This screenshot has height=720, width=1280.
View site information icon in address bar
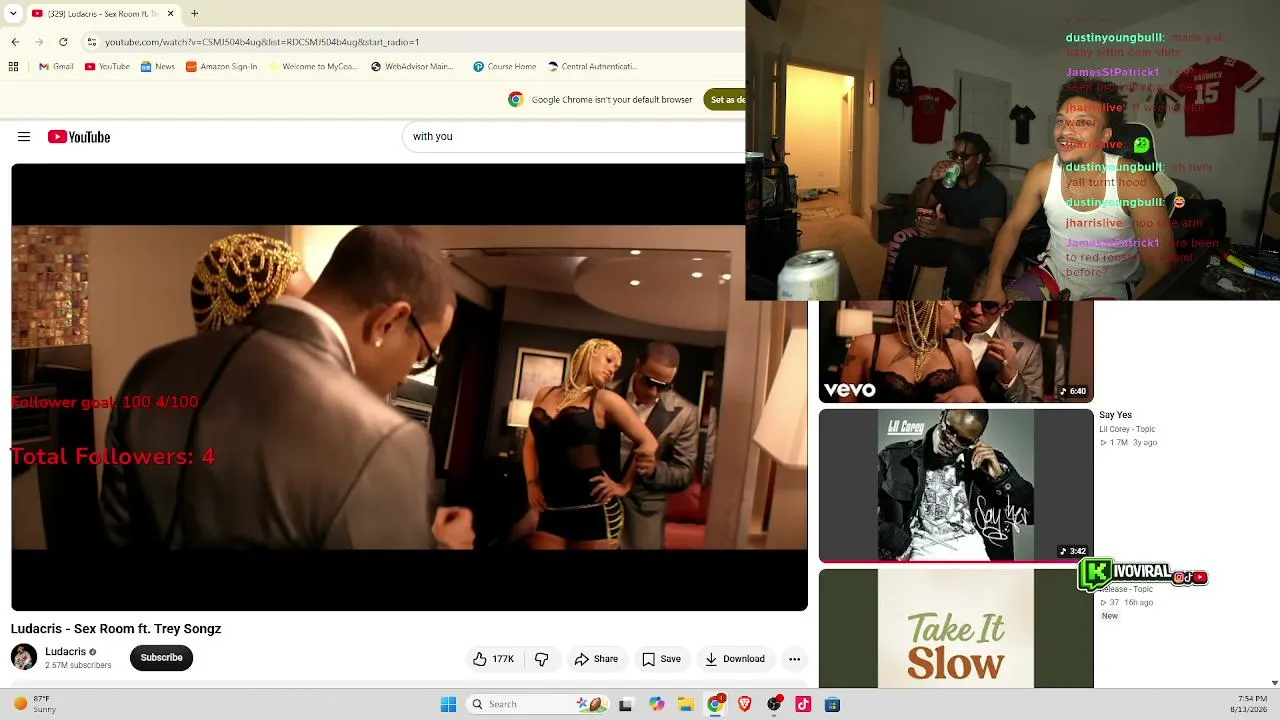click(92, 42)
